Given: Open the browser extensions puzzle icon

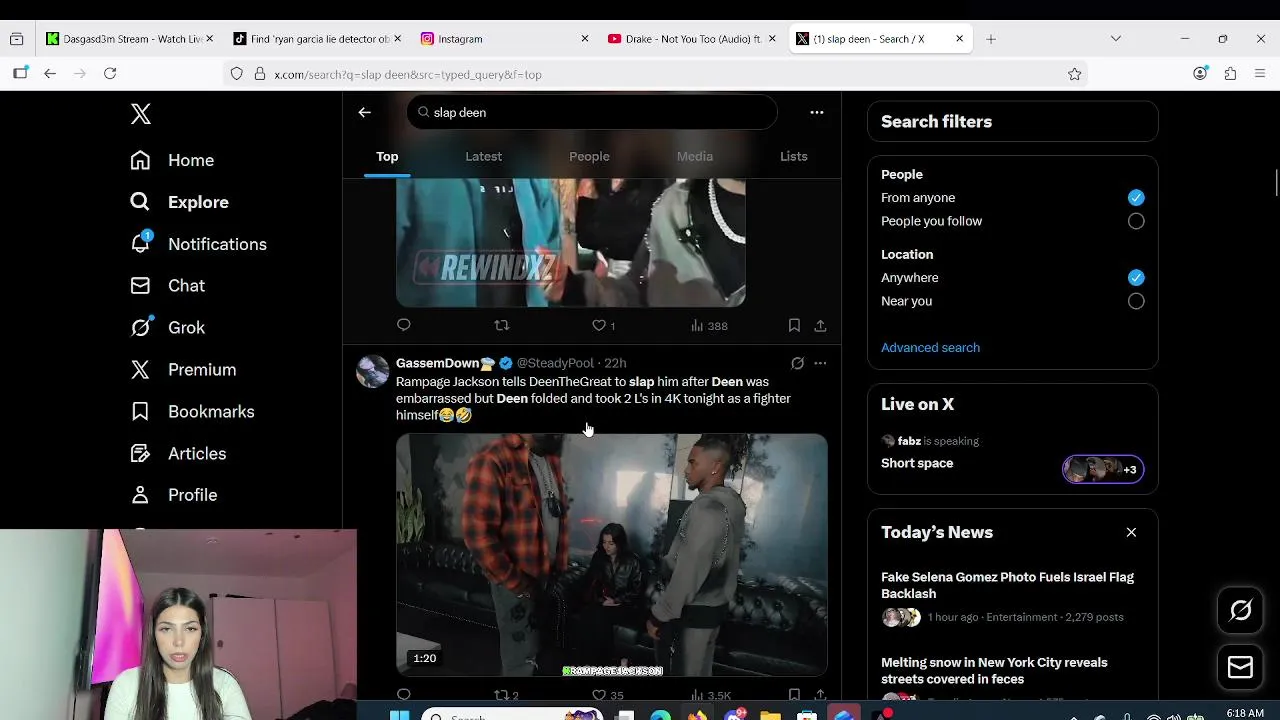Looking at the screenshot, I should [x=1230, y=74].
